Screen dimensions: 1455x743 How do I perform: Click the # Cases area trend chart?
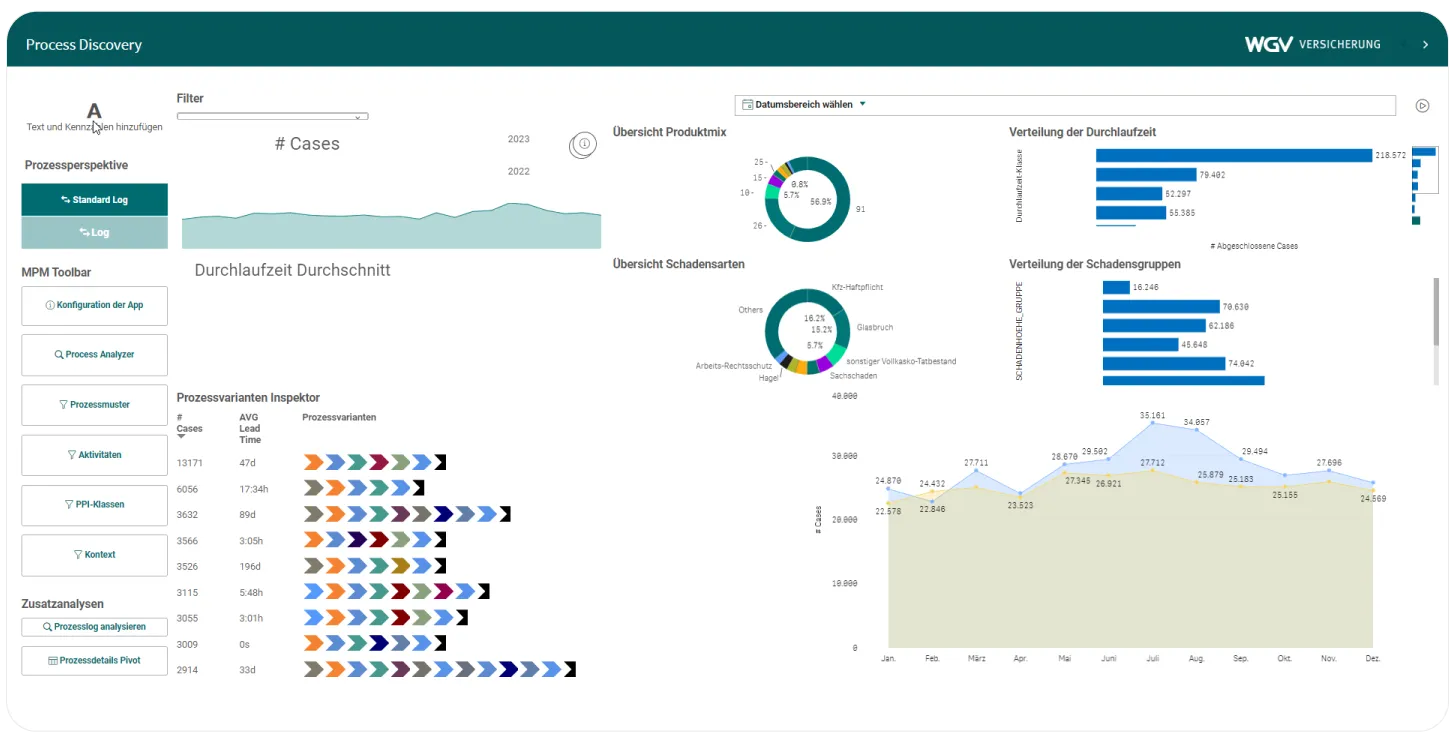pyautogui.click(x=391, y=226)
